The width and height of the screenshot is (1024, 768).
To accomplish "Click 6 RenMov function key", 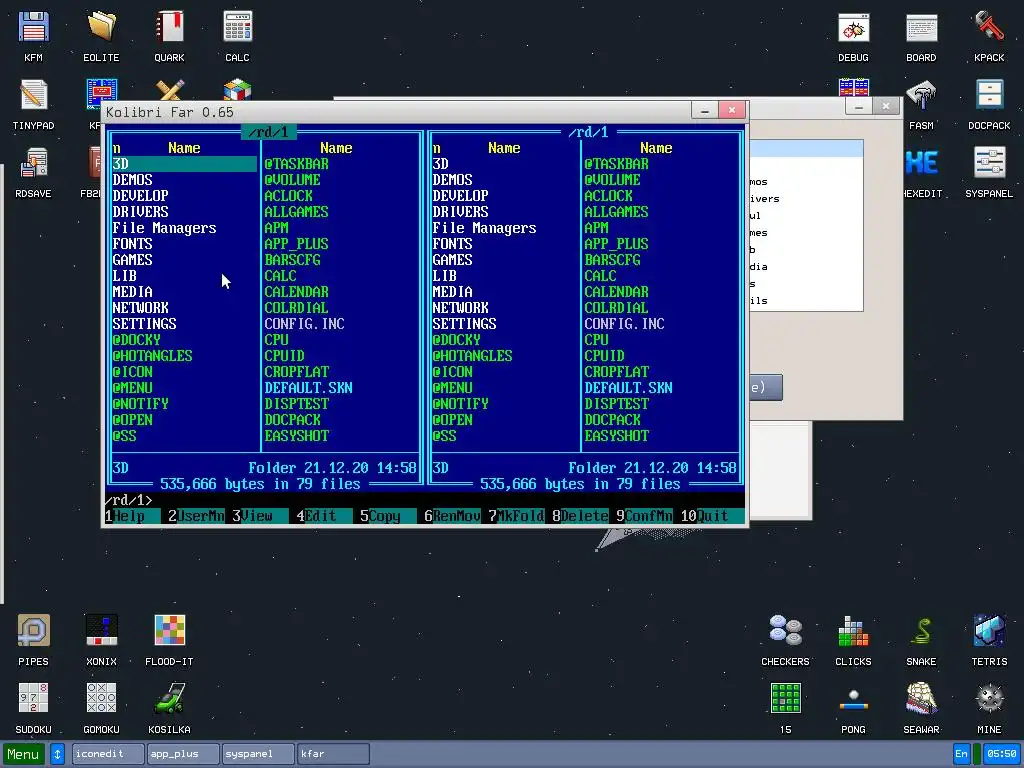I will point(452,516).
